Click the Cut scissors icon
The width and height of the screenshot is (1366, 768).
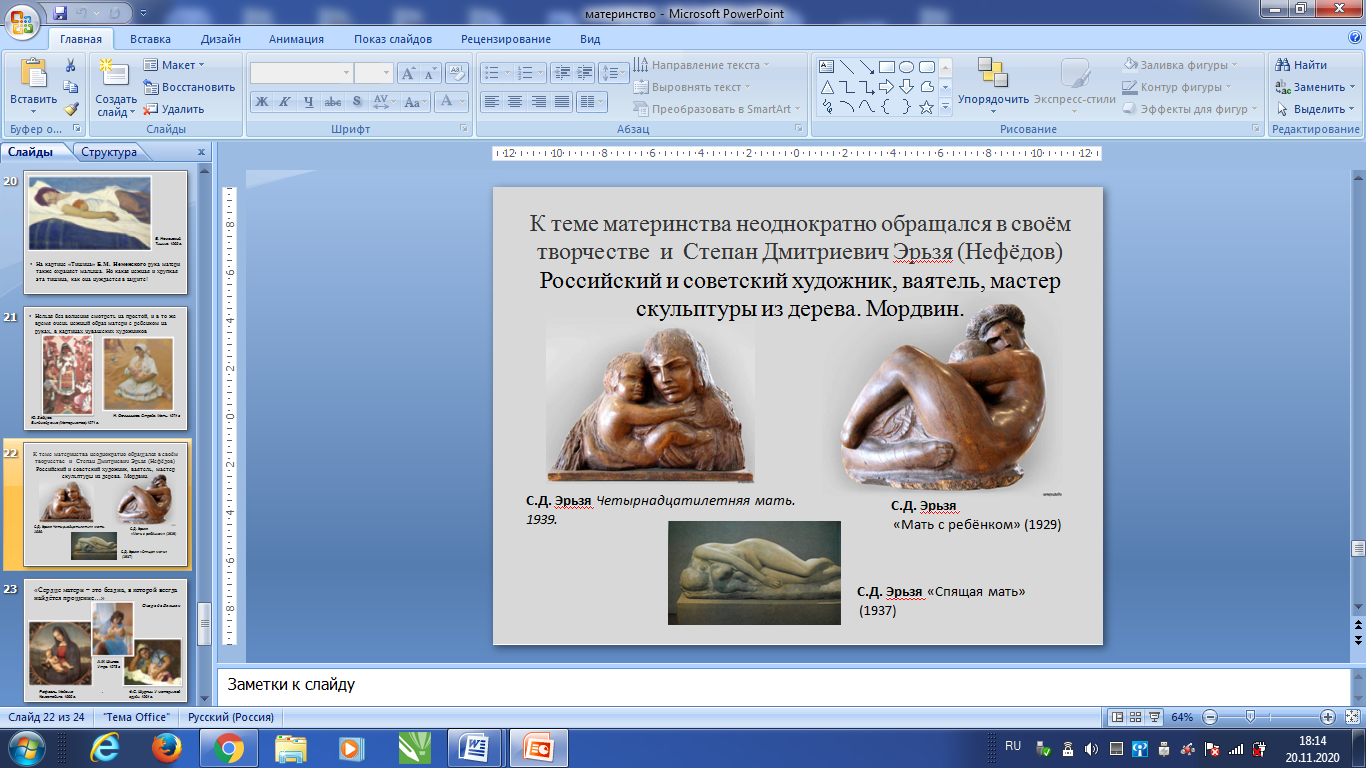click(71, 65)
